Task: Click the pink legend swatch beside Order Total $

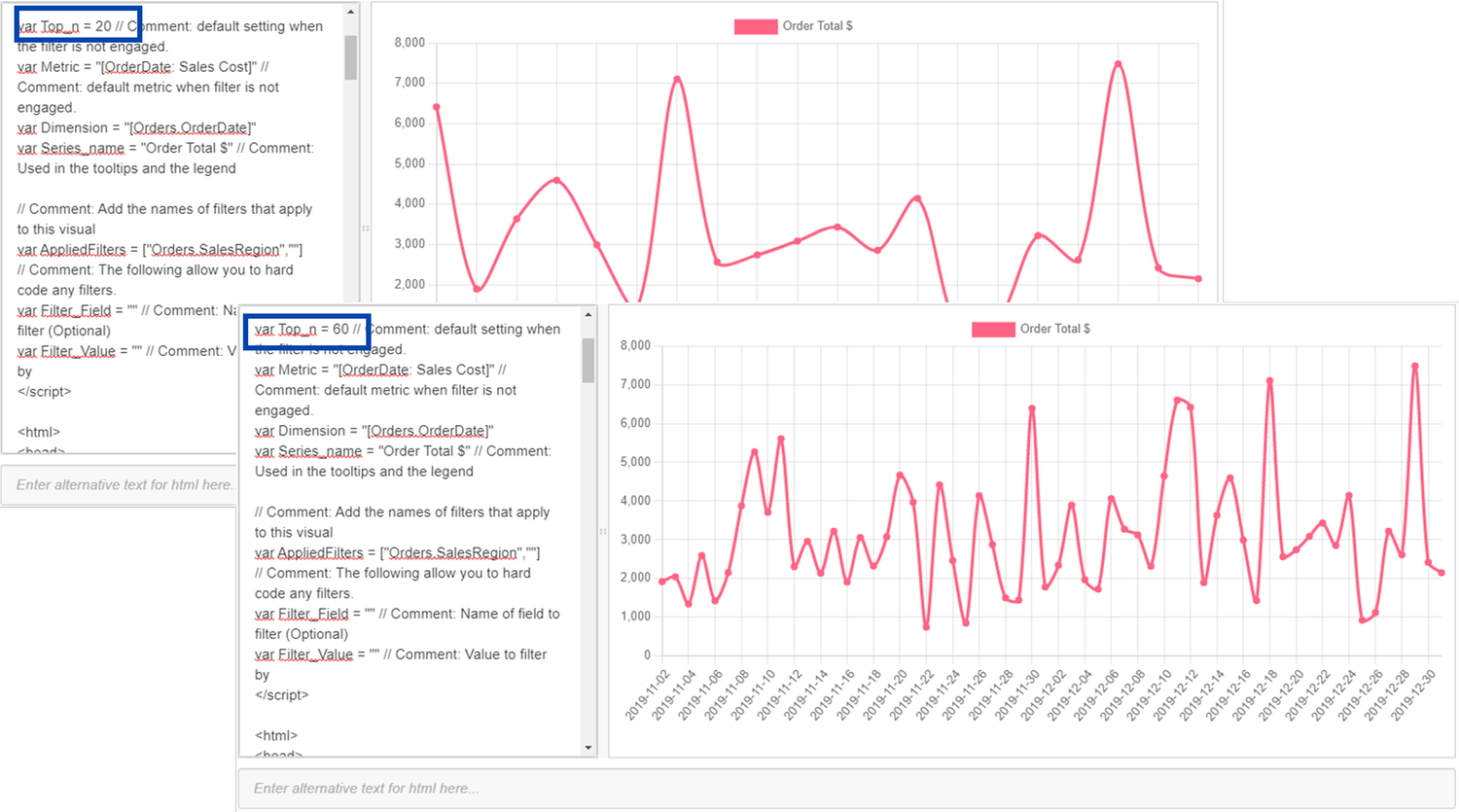Action: point(994,329)
